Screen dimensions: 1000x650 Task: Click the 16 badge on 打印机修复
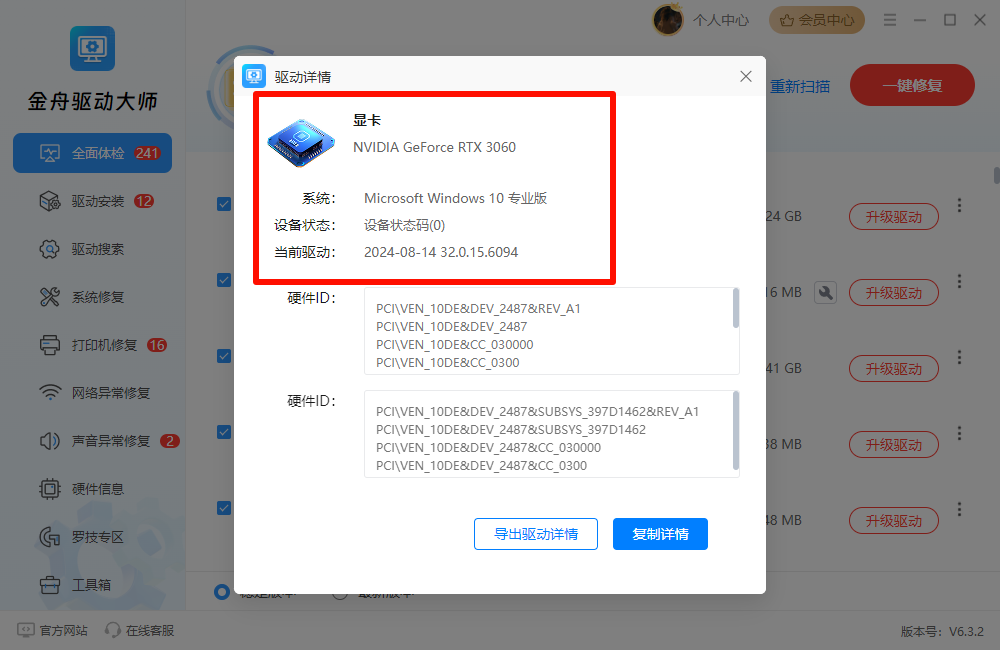point(157,345)
